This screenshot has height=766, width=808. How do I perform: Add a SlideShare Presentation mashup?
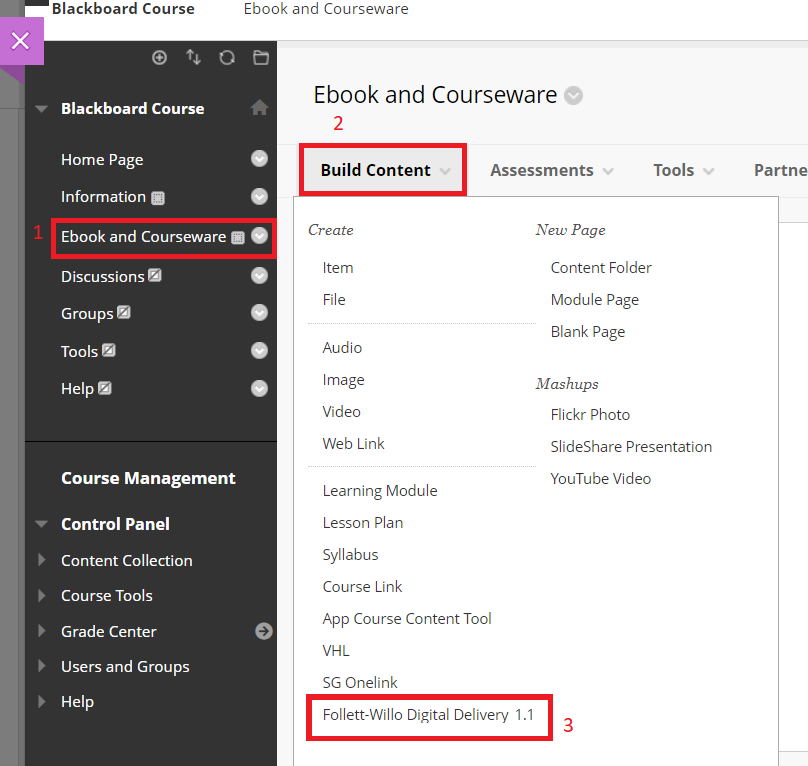coord(631,447)
